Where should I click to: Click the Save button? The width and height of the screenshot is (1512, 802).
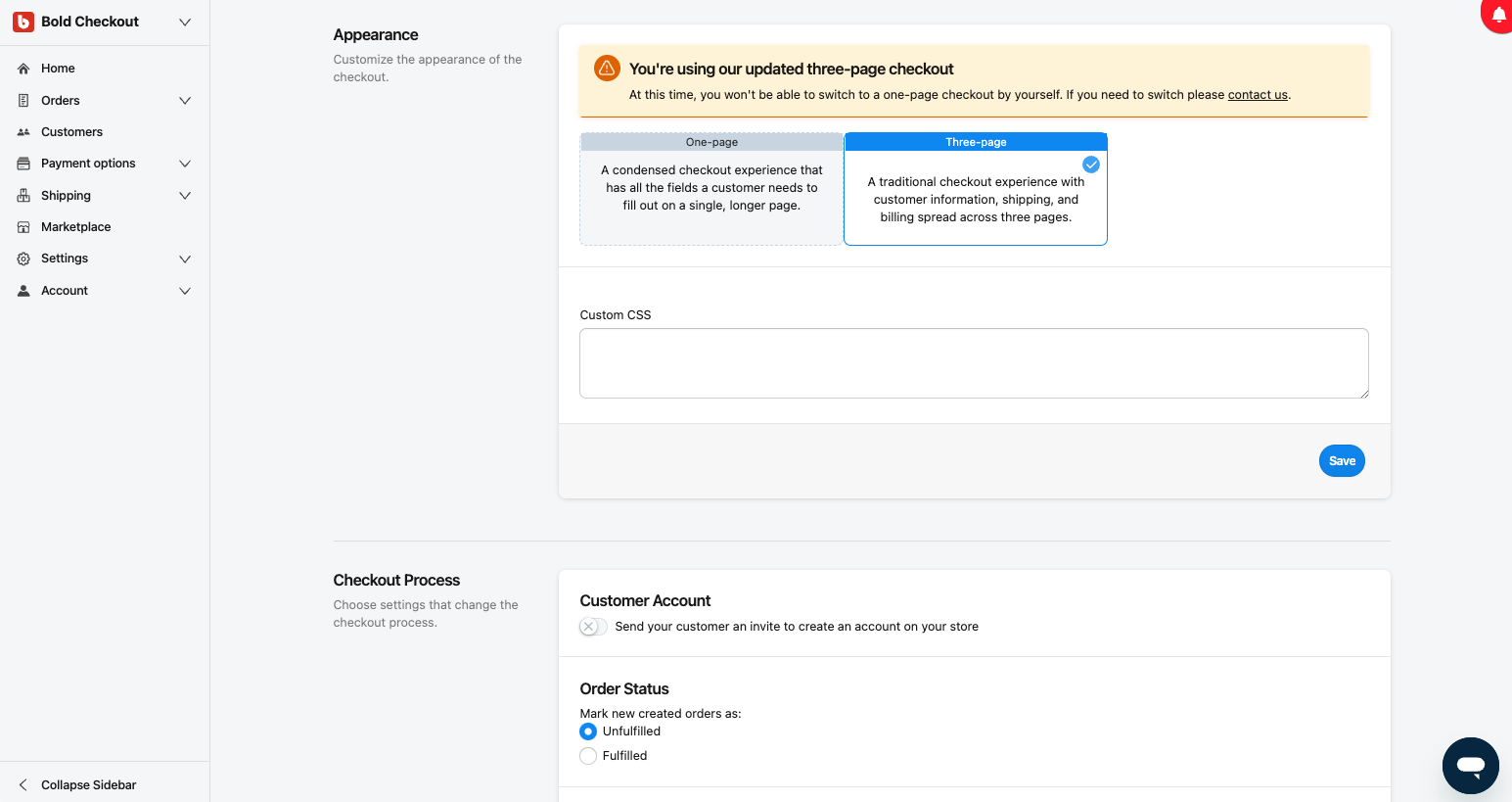pyautogui.click(x=1342, y=461)
